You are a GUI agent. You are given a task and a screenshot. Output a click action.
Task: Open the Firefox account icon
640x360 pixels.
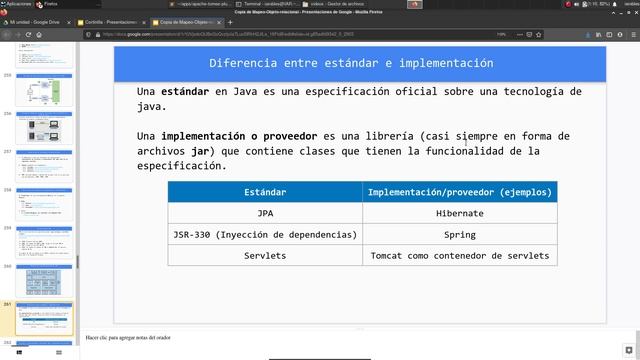tap(620, 35)
